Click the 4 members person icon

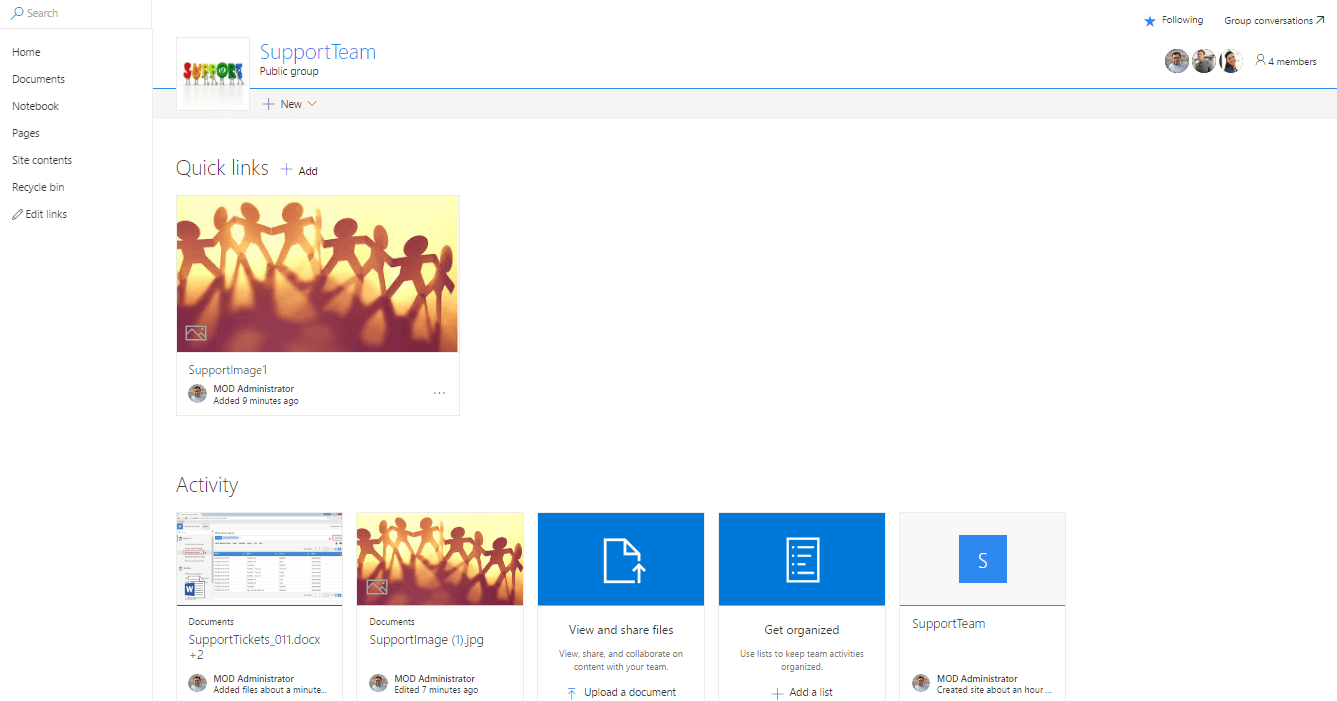1260,61
